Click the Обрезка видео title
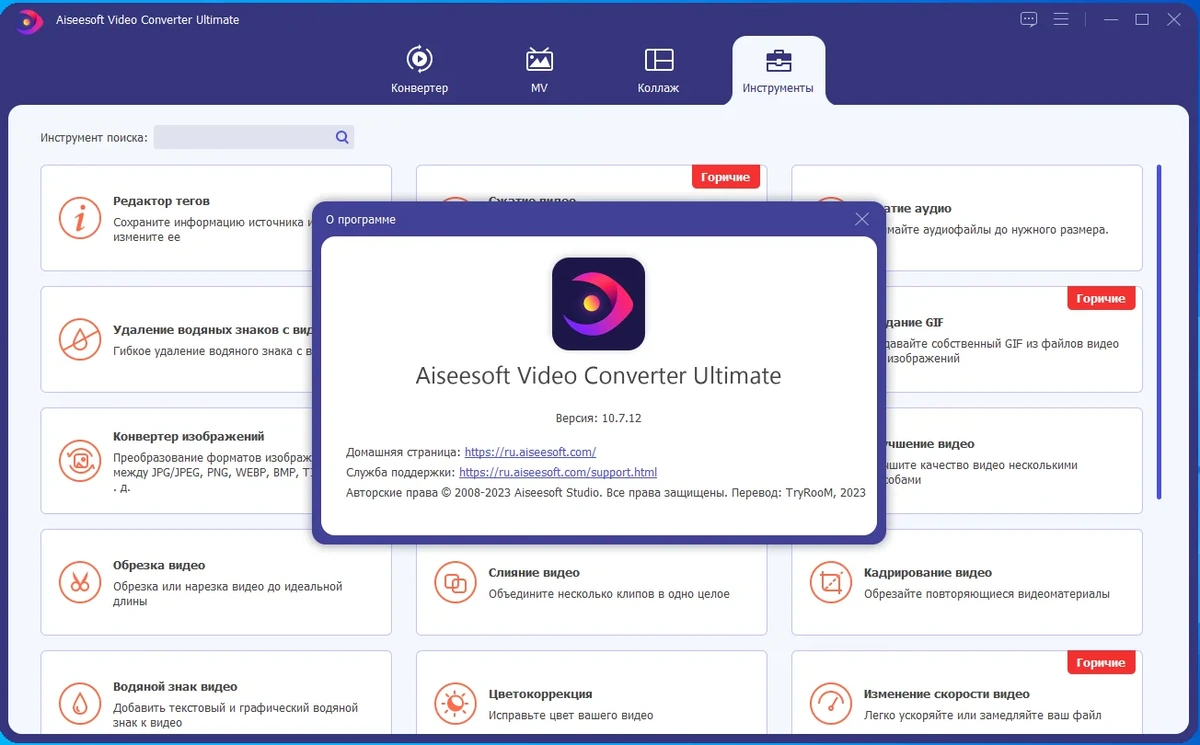Viewport: 1200px width, 745px height. pyautogui.click(x=159, y=565)
